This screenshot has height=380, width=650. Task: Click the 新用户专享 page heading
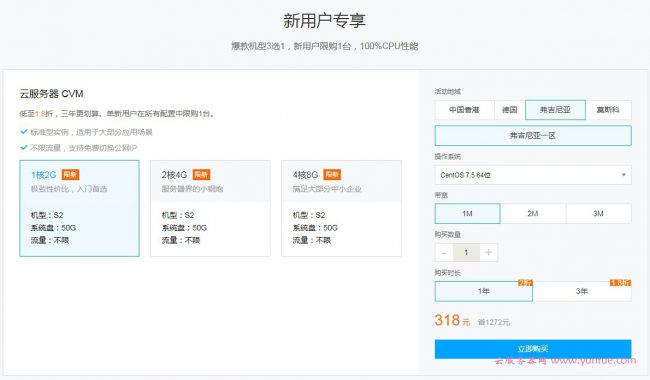point(325,21)
